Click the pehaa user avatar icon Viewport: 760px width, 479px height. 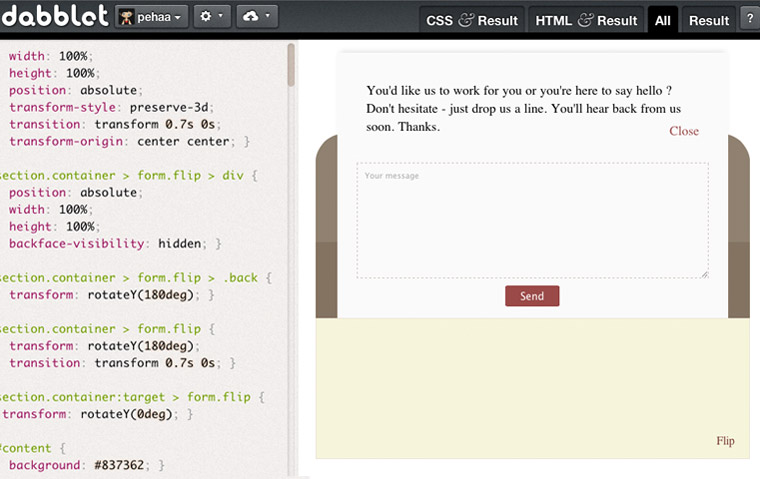[x=127, y=17]
